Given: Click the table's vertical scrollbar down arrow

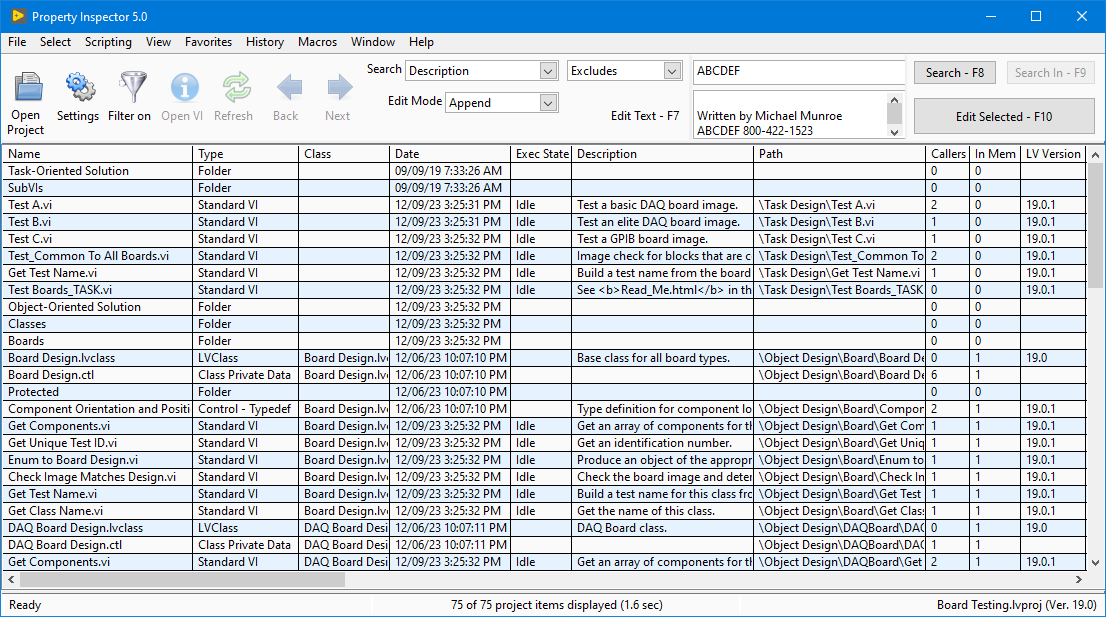Looking at the screenshot, I should click(1095, 563).
